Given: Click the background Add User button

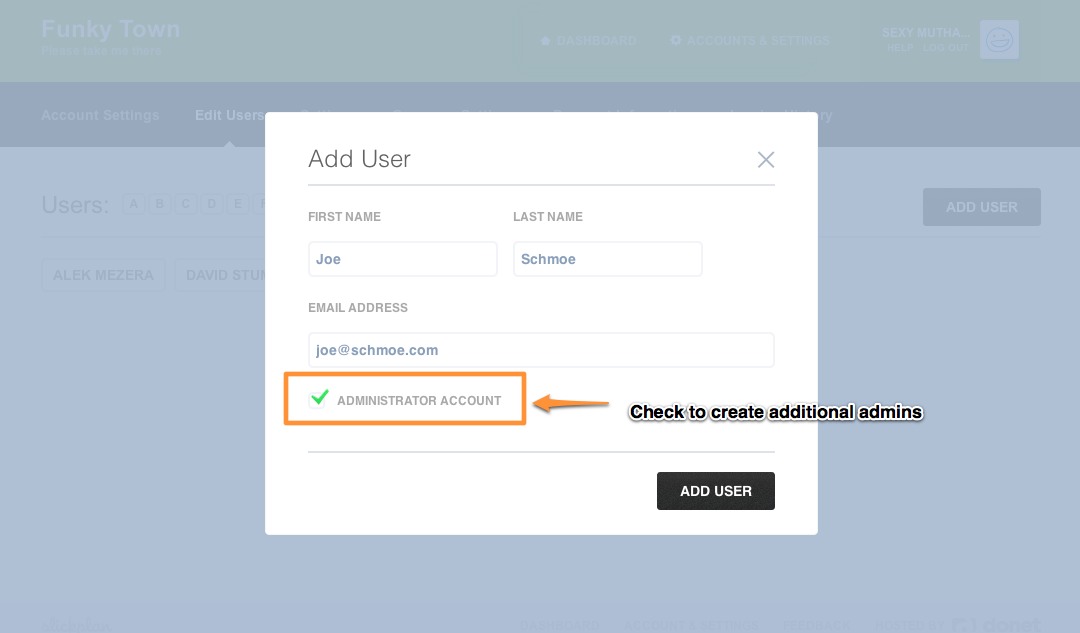Looking at the screenshot, I should point(981,207).
